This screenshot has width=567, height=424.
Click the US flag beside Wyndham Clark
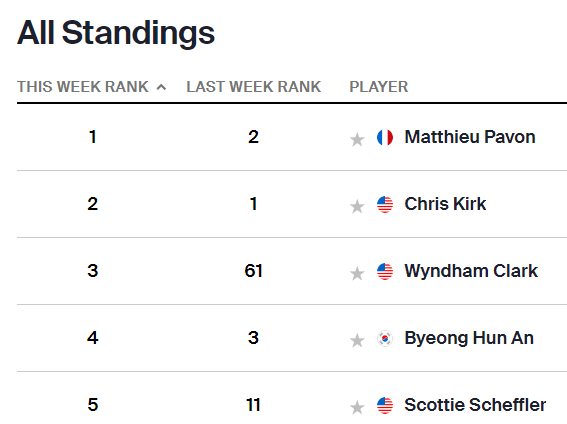(x=385, y=271)
